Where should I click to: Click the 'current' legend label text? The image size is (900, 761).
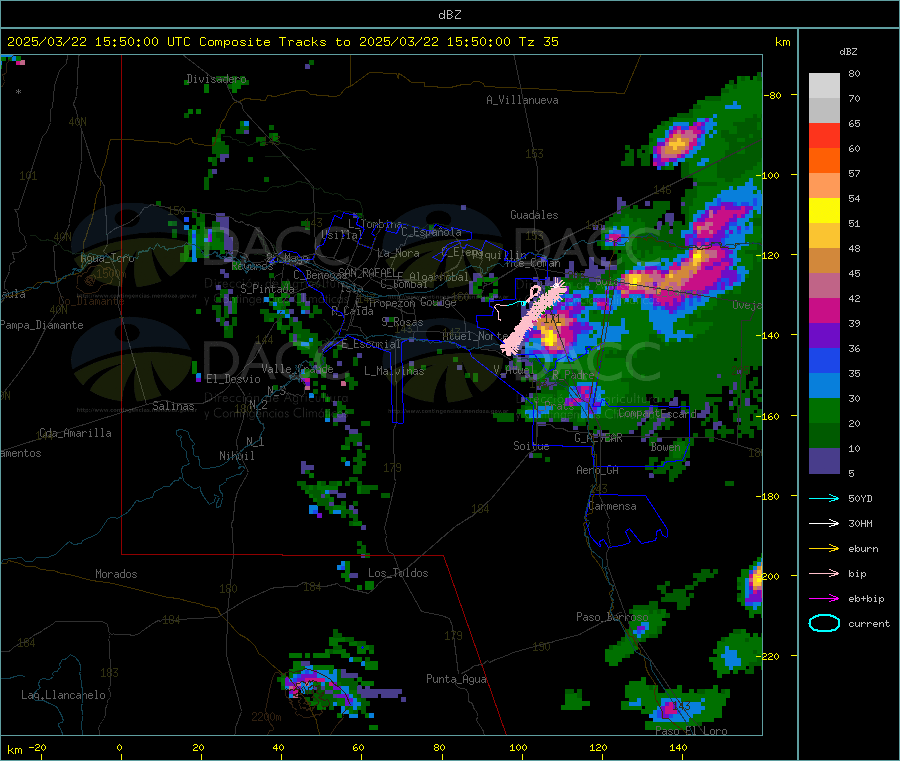pos(869,623)
